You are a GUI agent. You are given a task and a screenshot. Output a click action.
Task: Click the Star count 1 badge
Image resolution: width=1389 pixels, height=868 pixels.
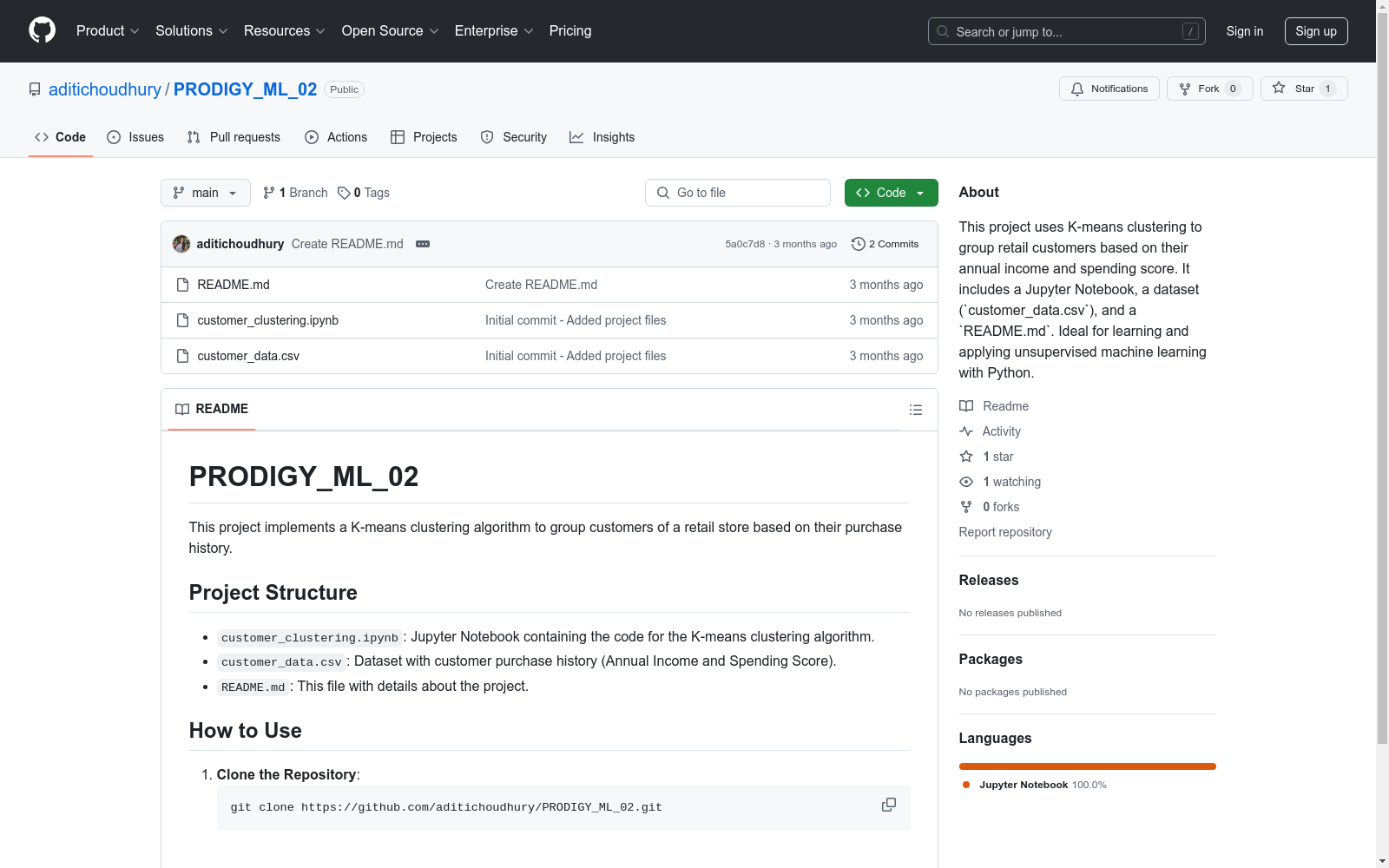[1327, 89]
